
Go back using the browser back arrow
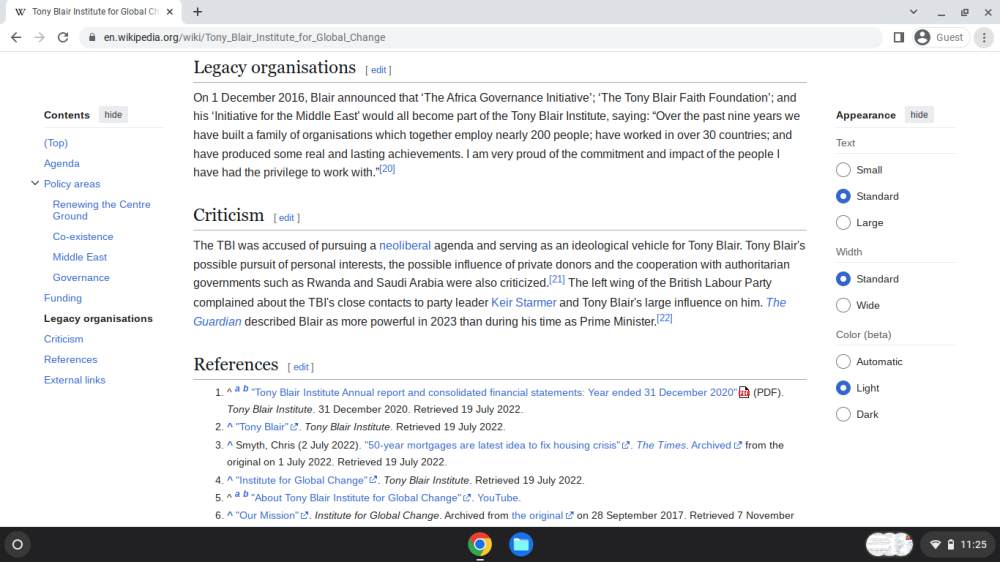(x=16, y=38)
